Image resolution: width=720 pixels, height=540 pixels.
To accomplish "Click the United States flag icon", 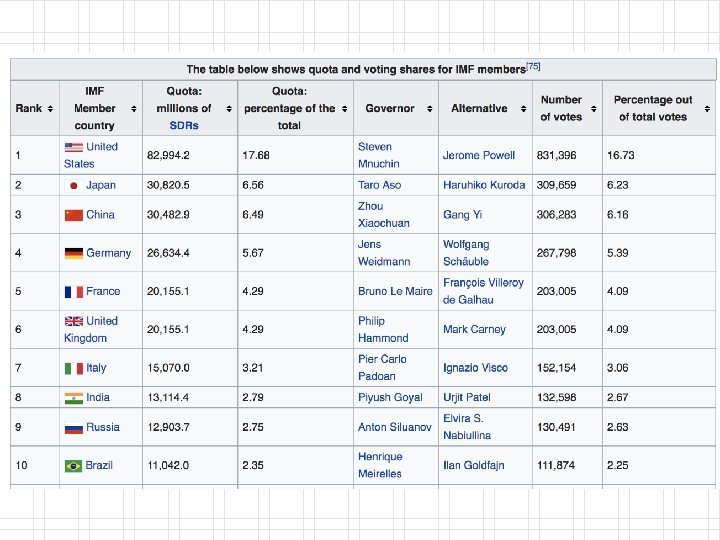I will coord(73,147).
